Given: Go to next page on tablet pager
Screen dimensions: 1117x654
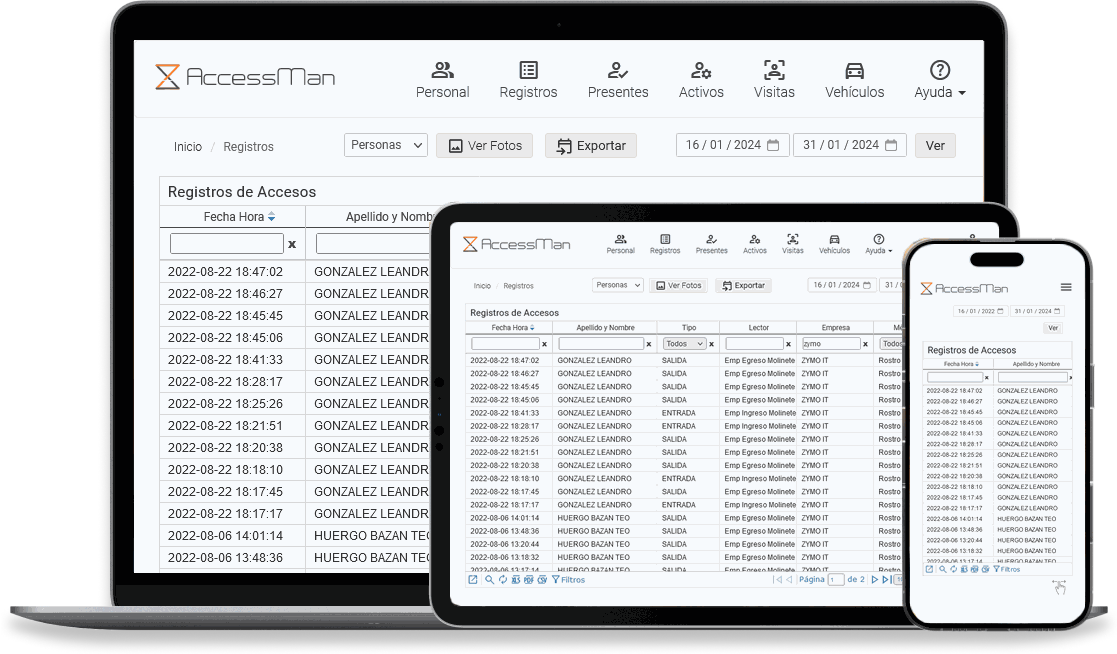Looking at the screenshot, I should tap(875, 580).
